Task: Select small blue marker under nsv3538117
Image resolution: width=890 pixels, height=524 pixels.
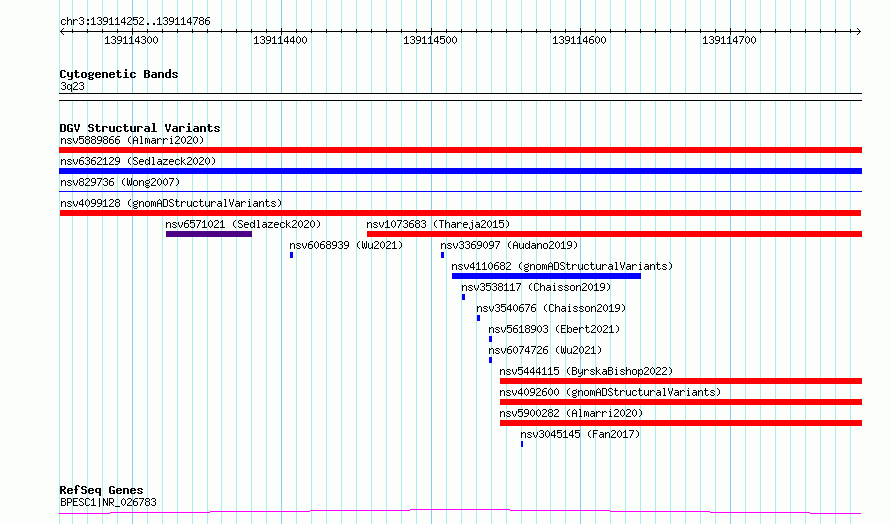Action: [x=464, y=297]
